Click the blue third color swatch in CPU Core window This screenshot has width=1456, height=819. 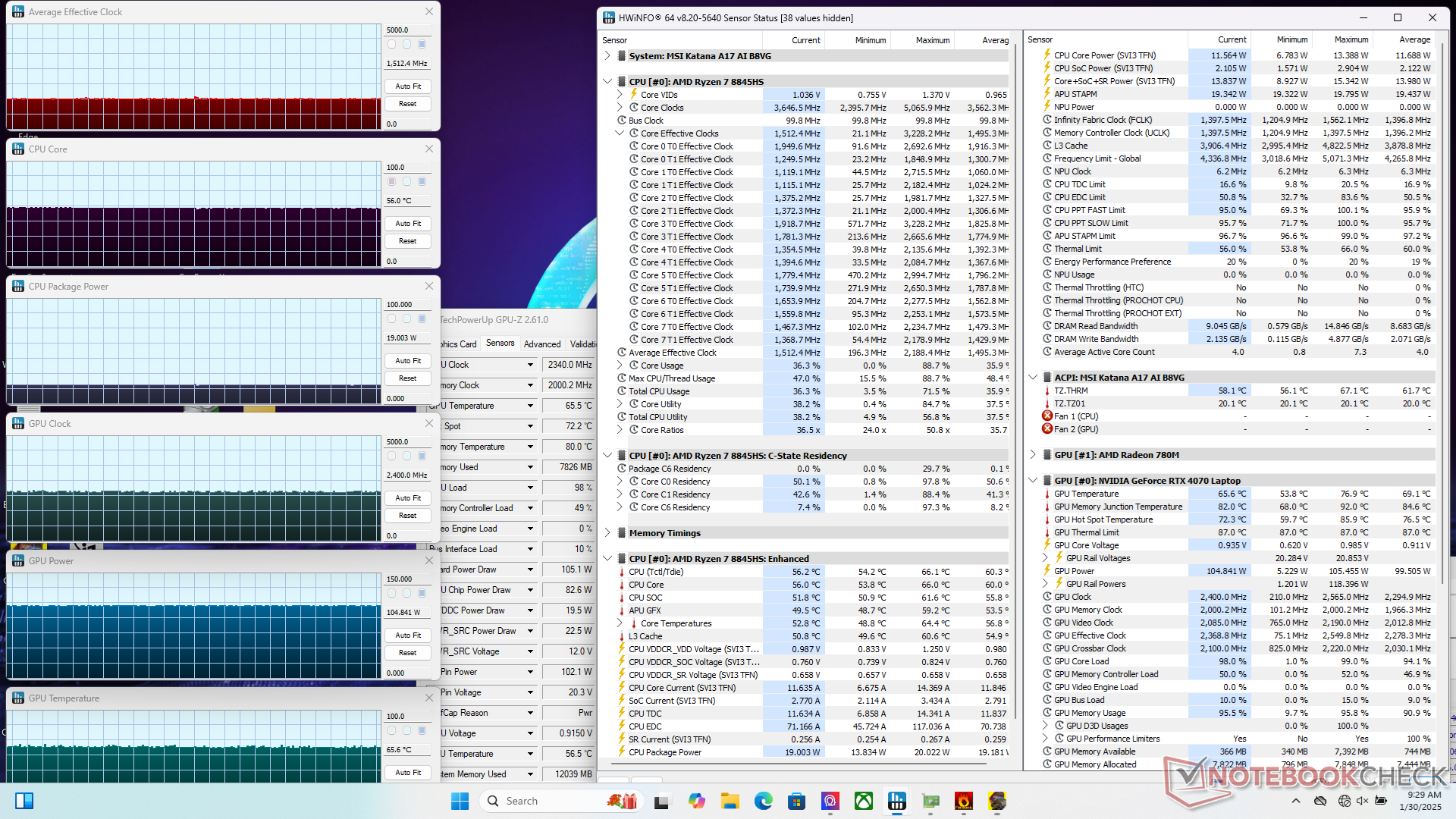click(422, 181)
